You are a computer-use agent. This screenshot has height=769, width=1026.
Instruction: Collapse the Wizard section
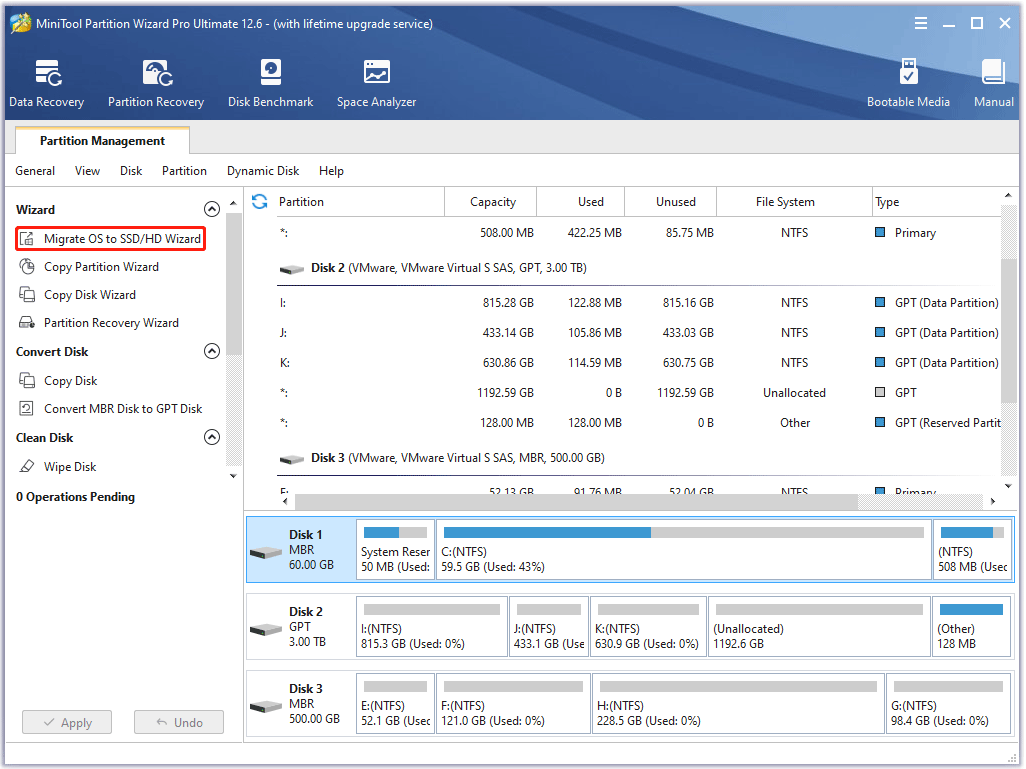211,209
